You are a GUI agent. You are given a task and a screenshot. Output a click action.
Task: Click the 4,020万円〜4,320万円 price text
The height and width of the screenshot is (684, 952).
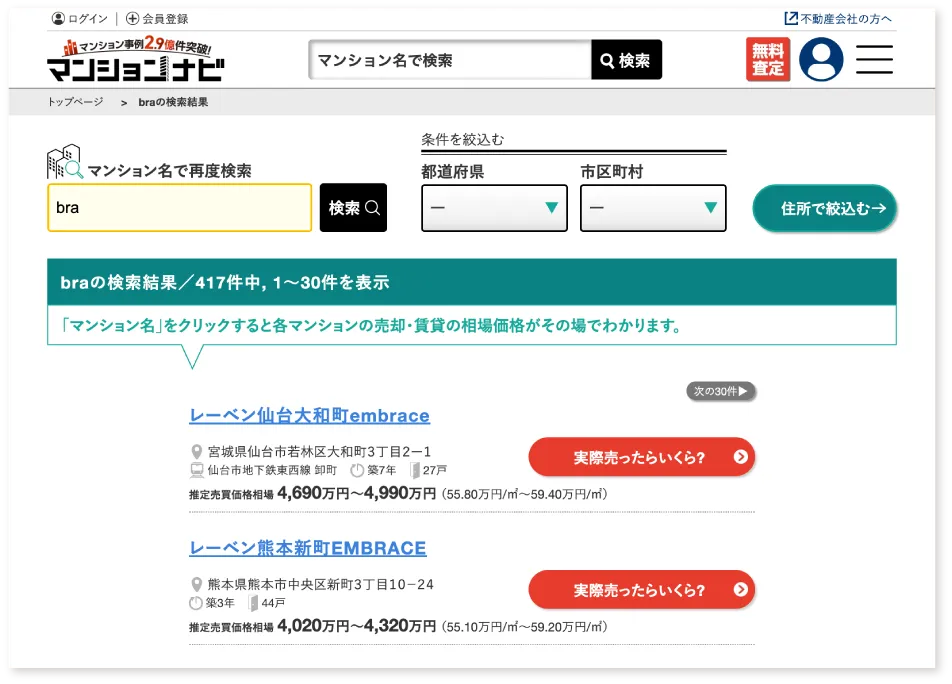(356, 626)
